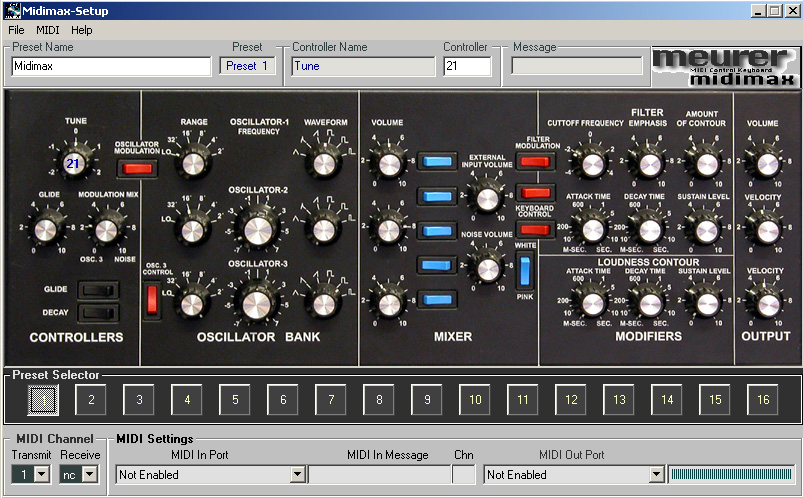This screenshot has width=803, height=498.
Task: Open the MIDI menu
Action: [x=48, y=30]
